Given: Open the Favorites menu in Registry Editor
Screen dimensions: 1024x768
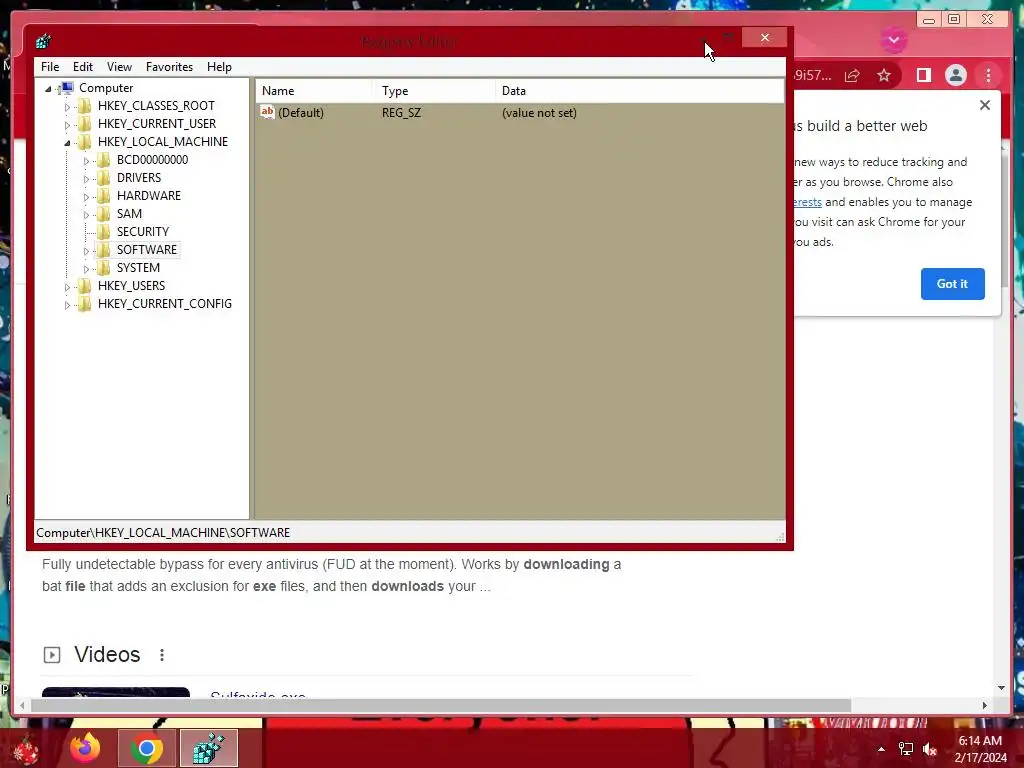Looking at the screenshot, I should [169, 67].
